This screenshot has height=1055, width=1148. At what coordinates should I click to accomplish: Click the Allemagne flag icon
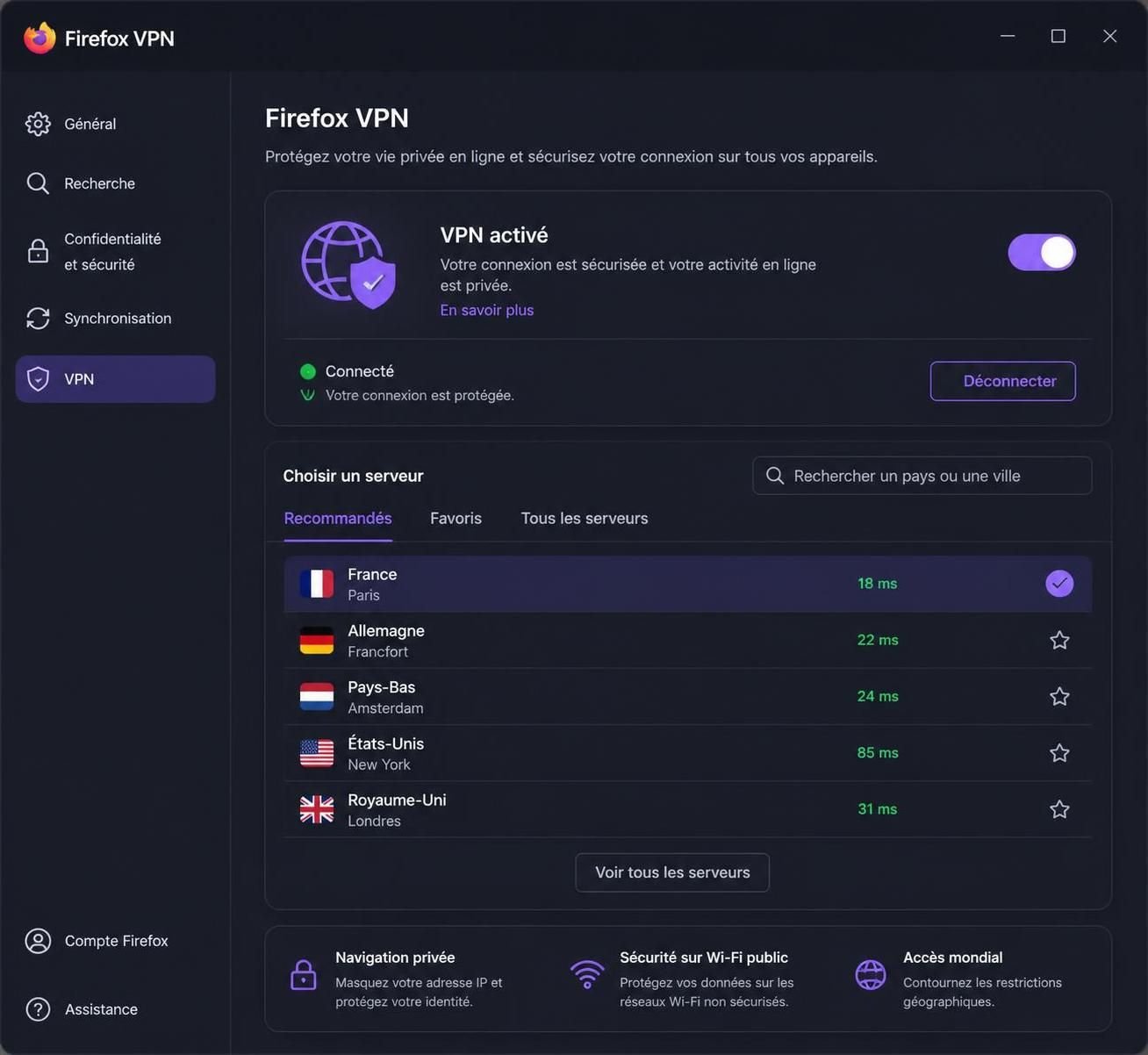click(x=317, y=640)
